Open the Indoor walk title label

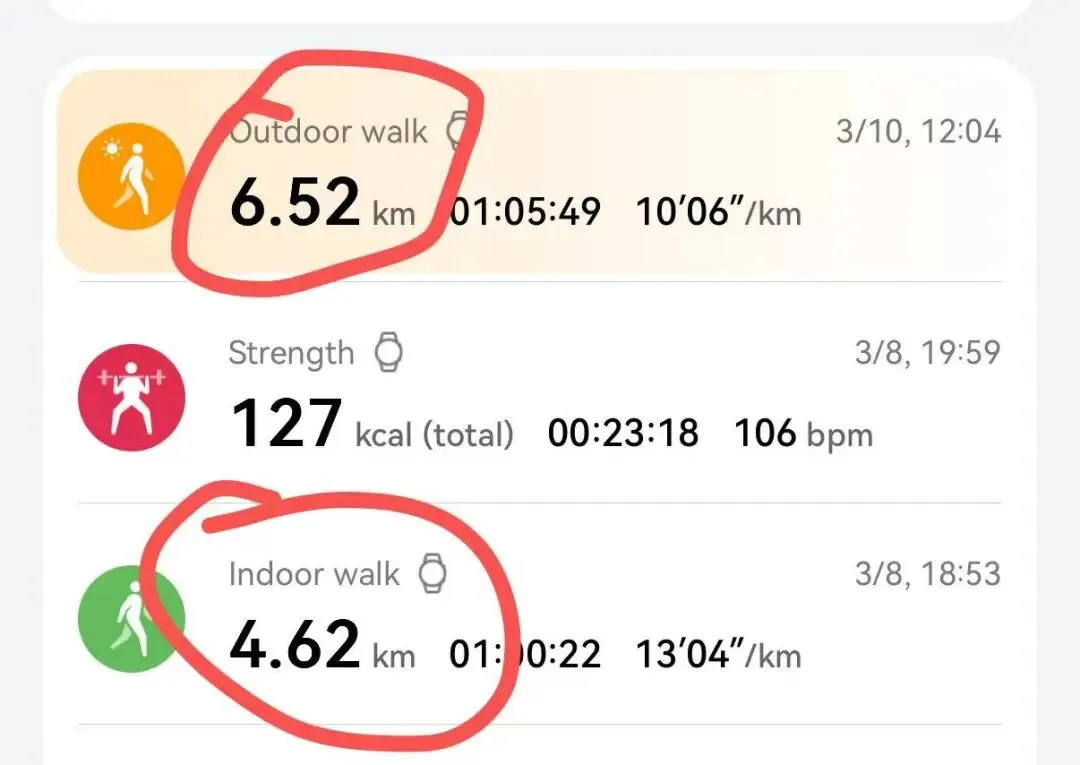tap(314, 574)
